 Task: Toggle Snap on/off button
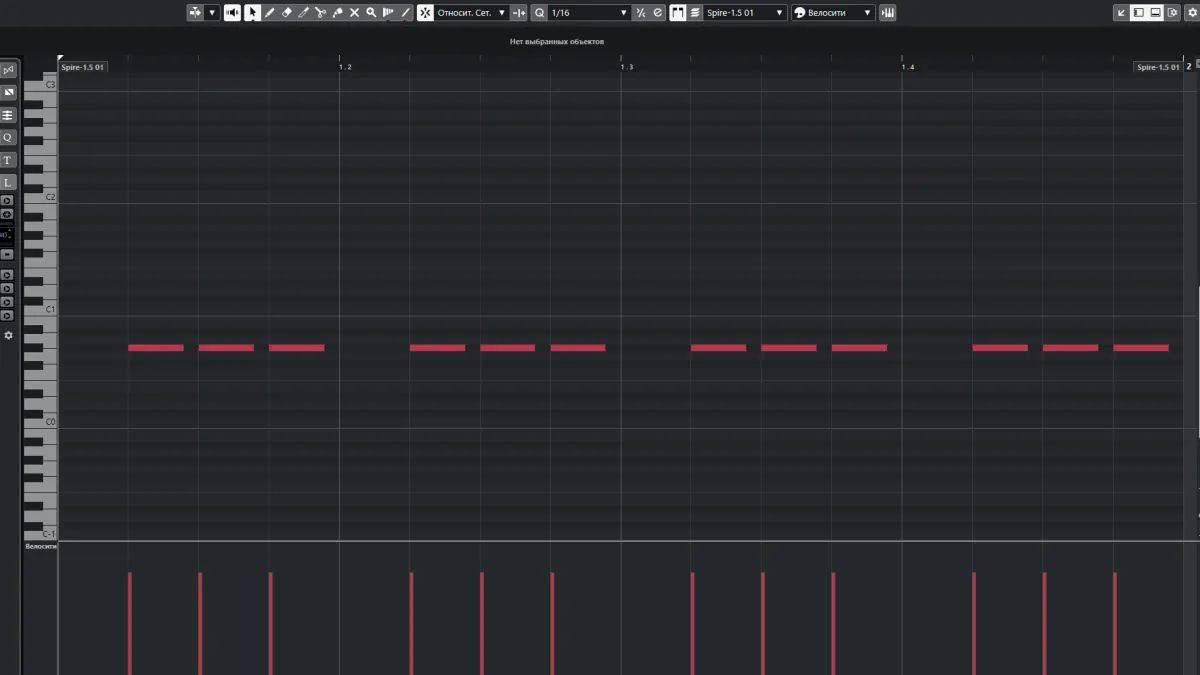tap(425, 13)
